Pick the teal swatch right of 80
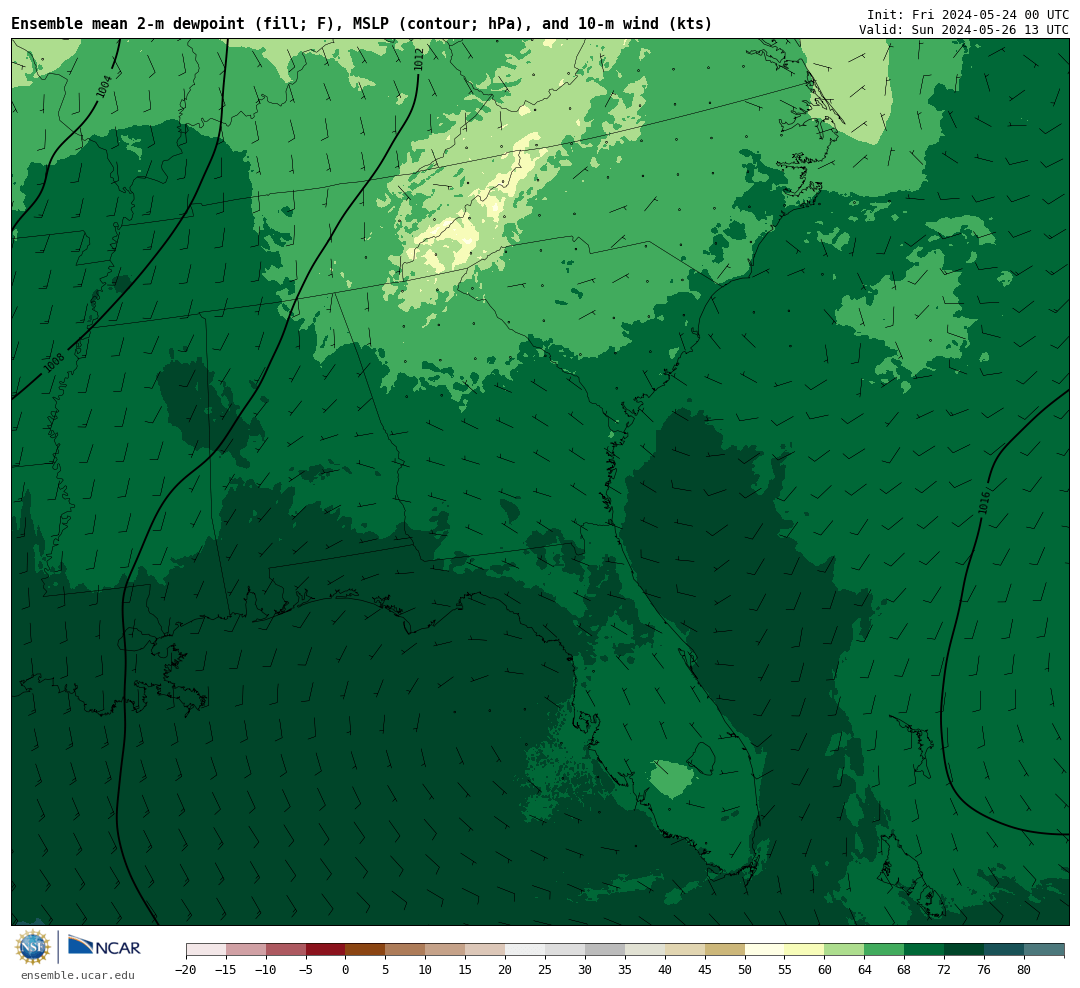 [1044, 950]
